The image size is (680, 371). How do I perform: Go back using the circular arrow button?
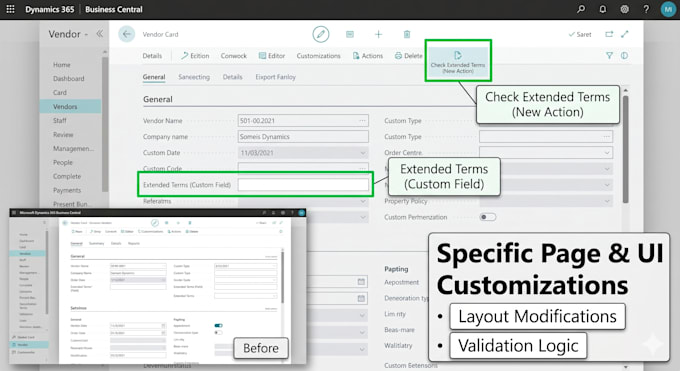coord(127,34)
